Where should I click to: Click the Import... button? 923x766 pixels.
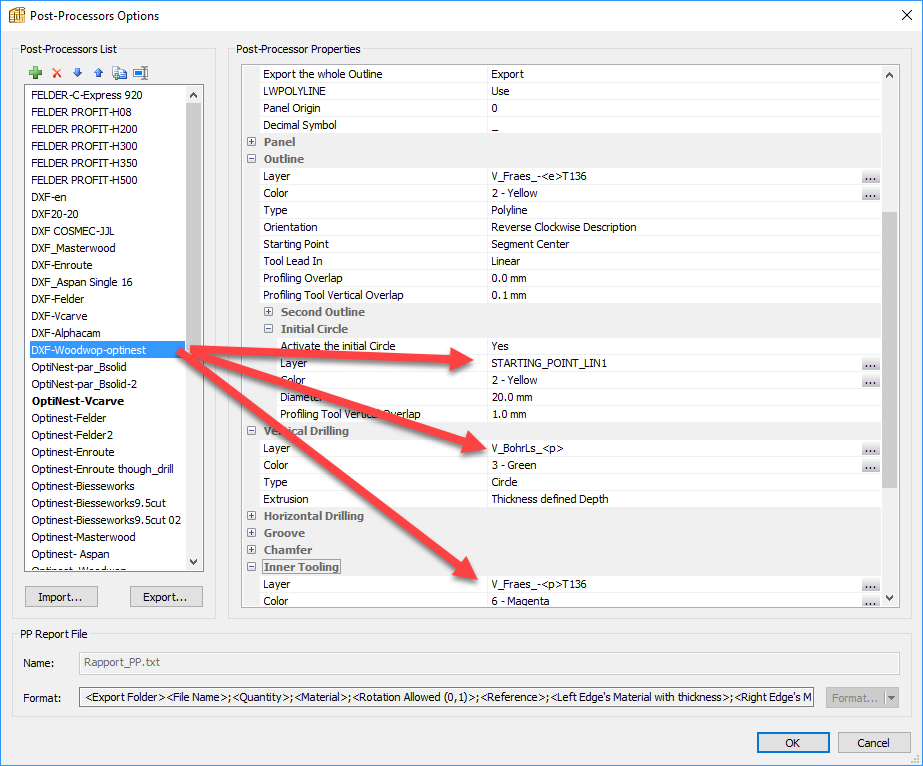pyautogui.click(x=61, y=597)
